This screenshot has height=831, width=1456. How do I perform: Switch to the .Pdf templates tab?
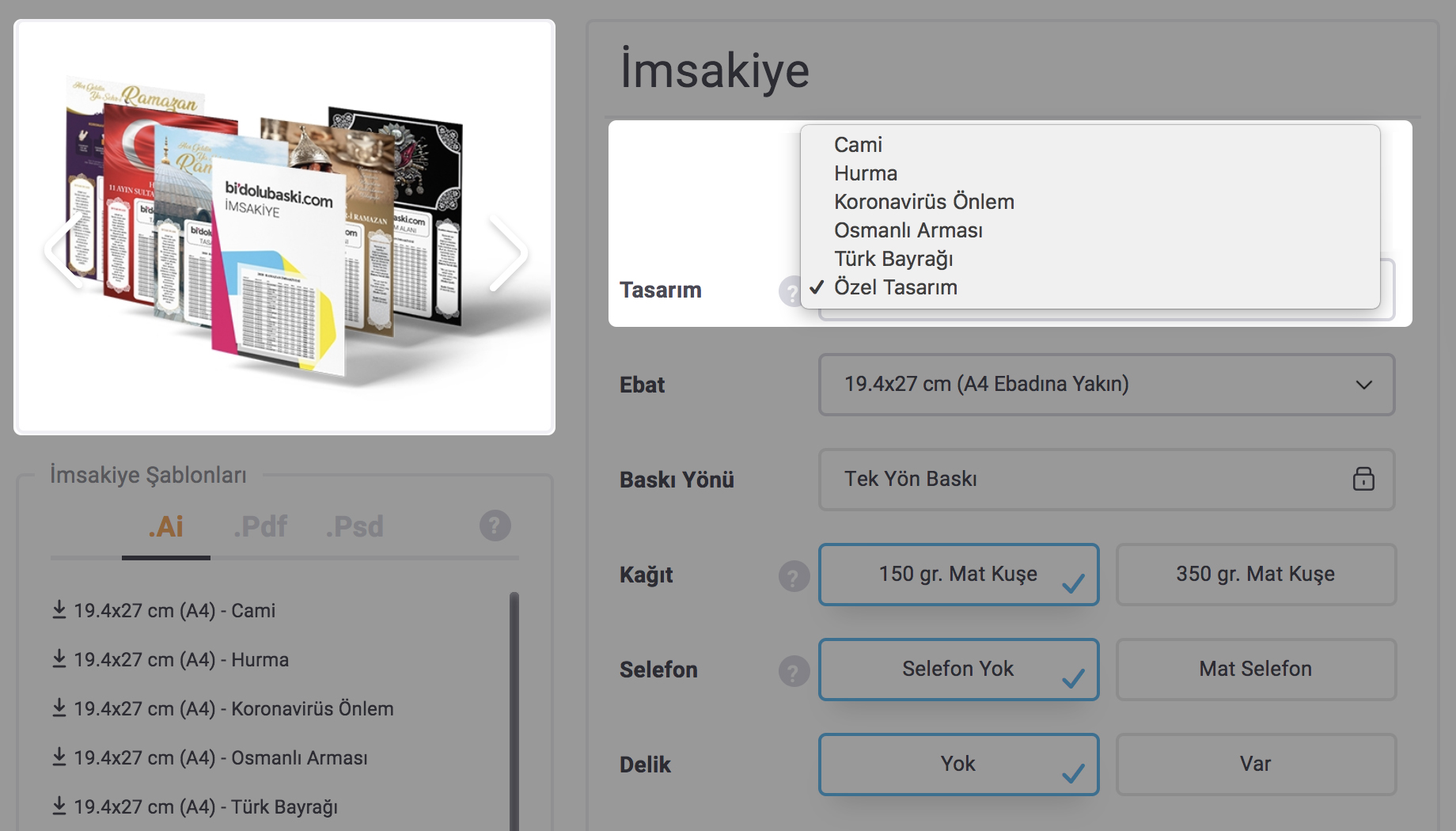tap(260, 527)
